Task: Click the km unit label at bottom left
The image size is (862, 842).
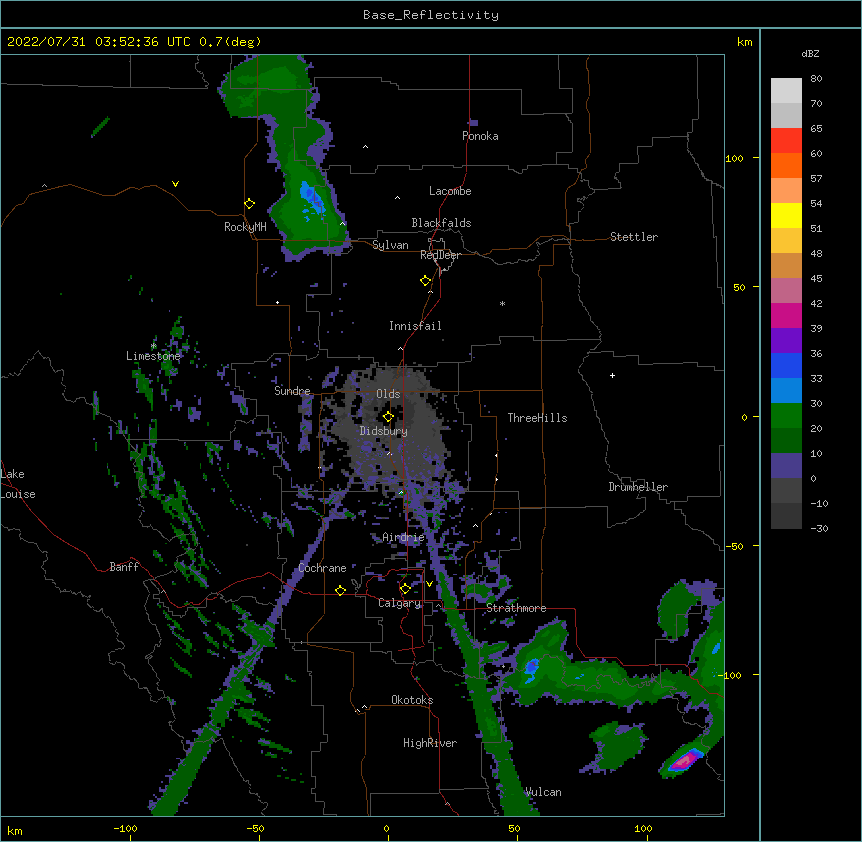Action: pos(15,830)
